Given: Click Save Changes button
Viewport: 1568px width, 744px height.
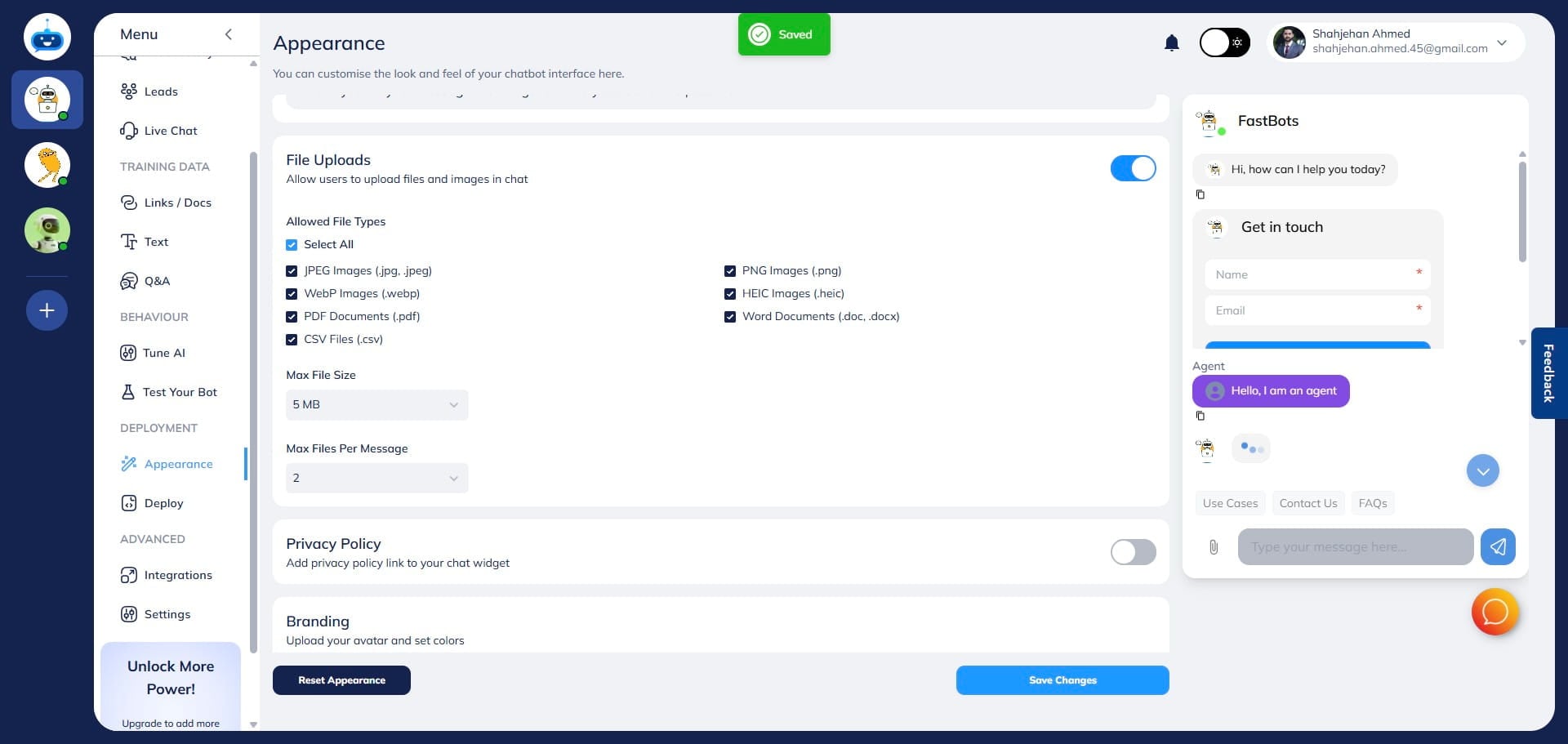Looking at the screenshot, I should pos(1062,680).
